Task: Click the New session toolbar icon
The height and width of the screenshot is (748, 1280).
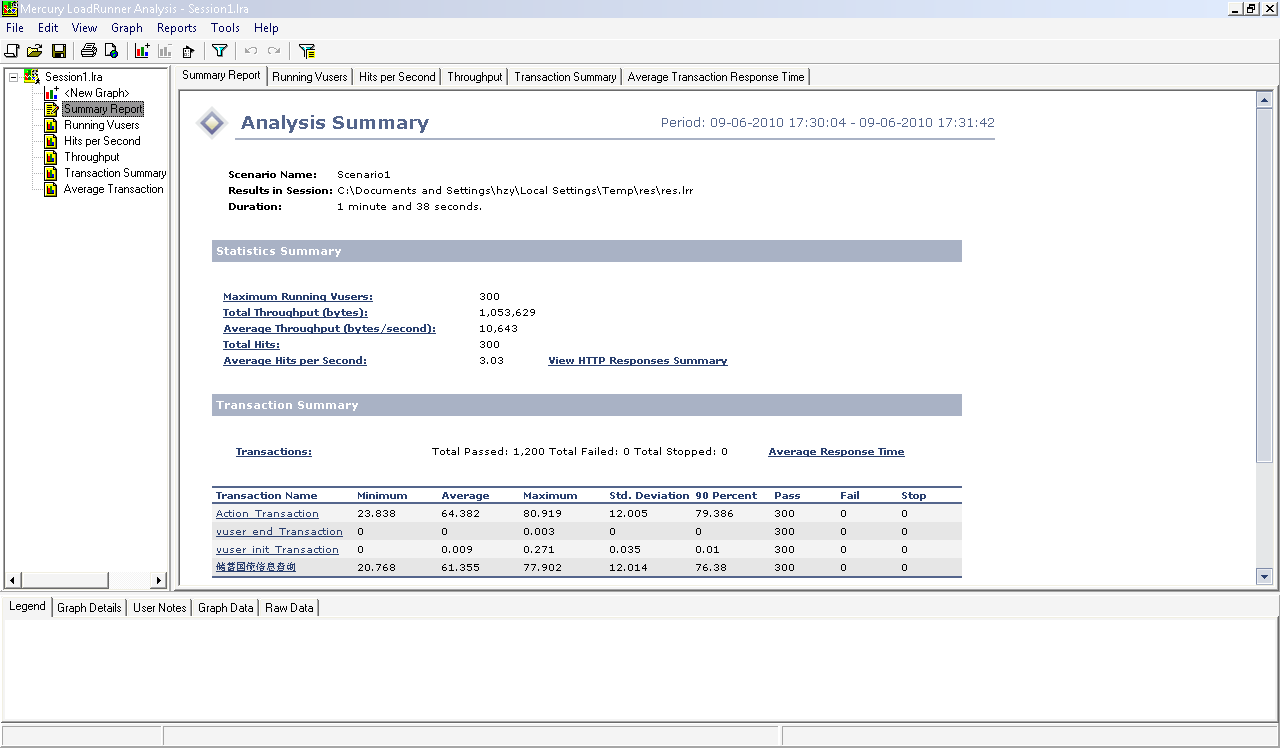Action: click(x=12, y=51)
